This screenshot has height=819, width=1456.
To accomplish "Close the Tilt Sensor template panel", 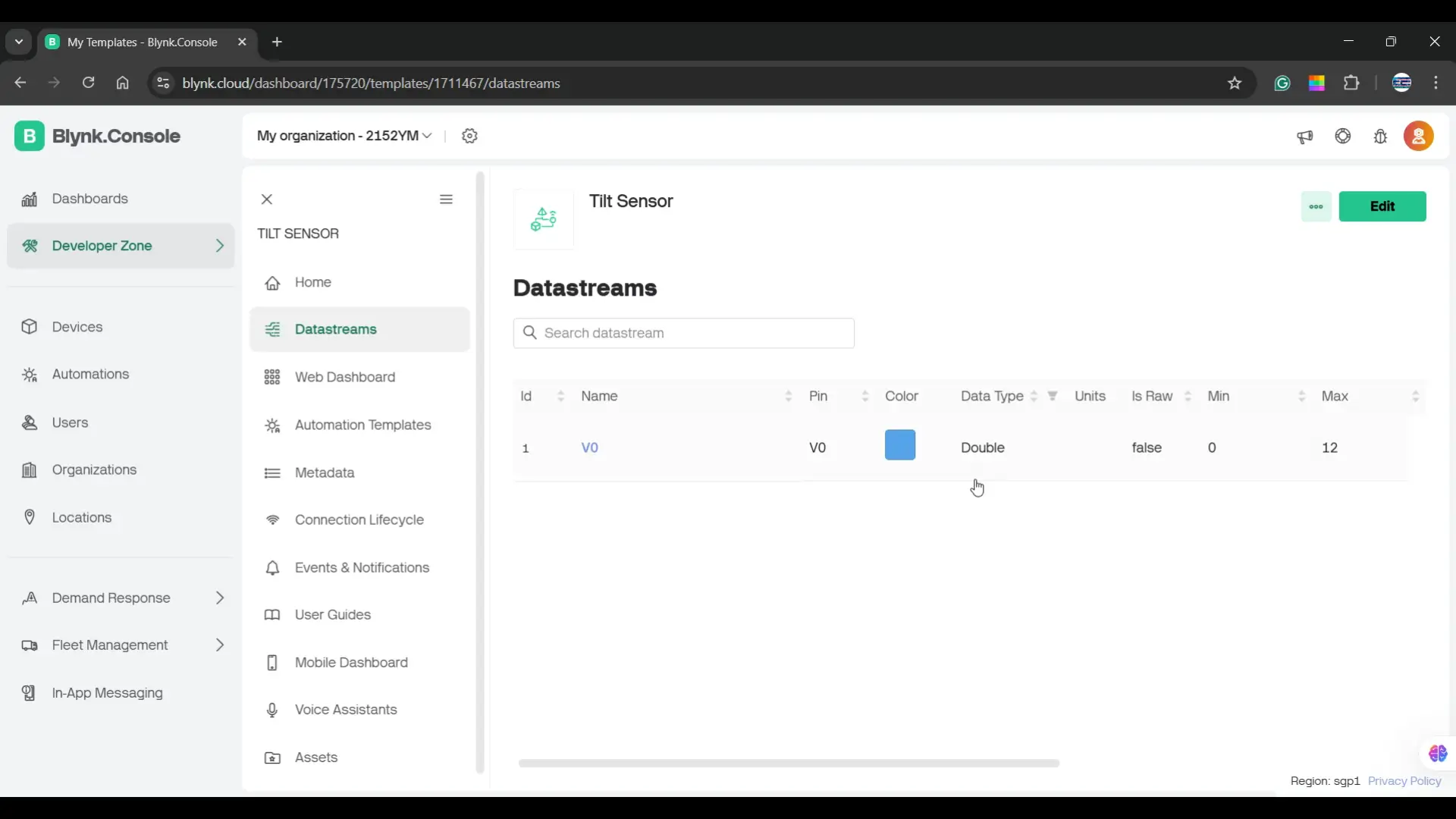I will pyautogui.click(x=267, y=199).
